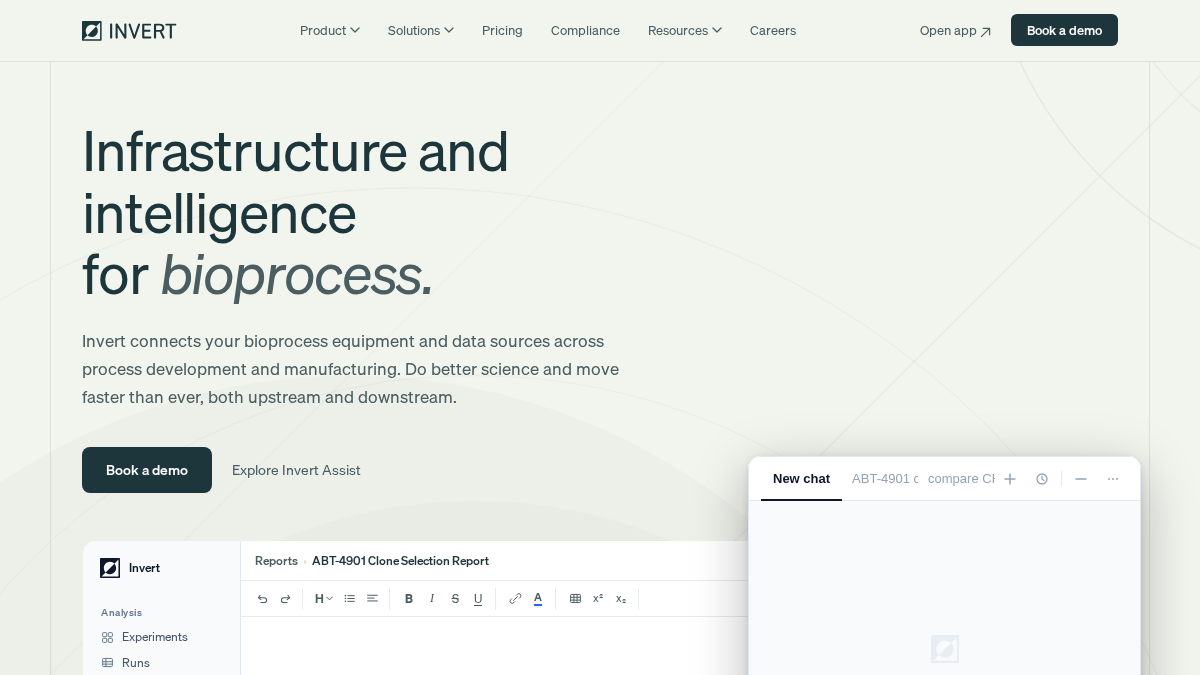
Task: Click Book a demo in the hero section
Action: click(147, 470)
